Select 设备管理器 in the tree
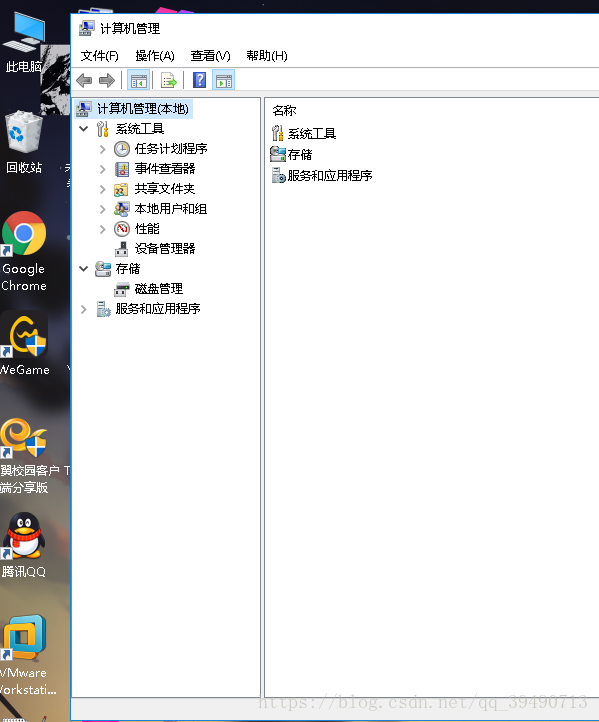The image size is (599, 722). coord(165,249)
